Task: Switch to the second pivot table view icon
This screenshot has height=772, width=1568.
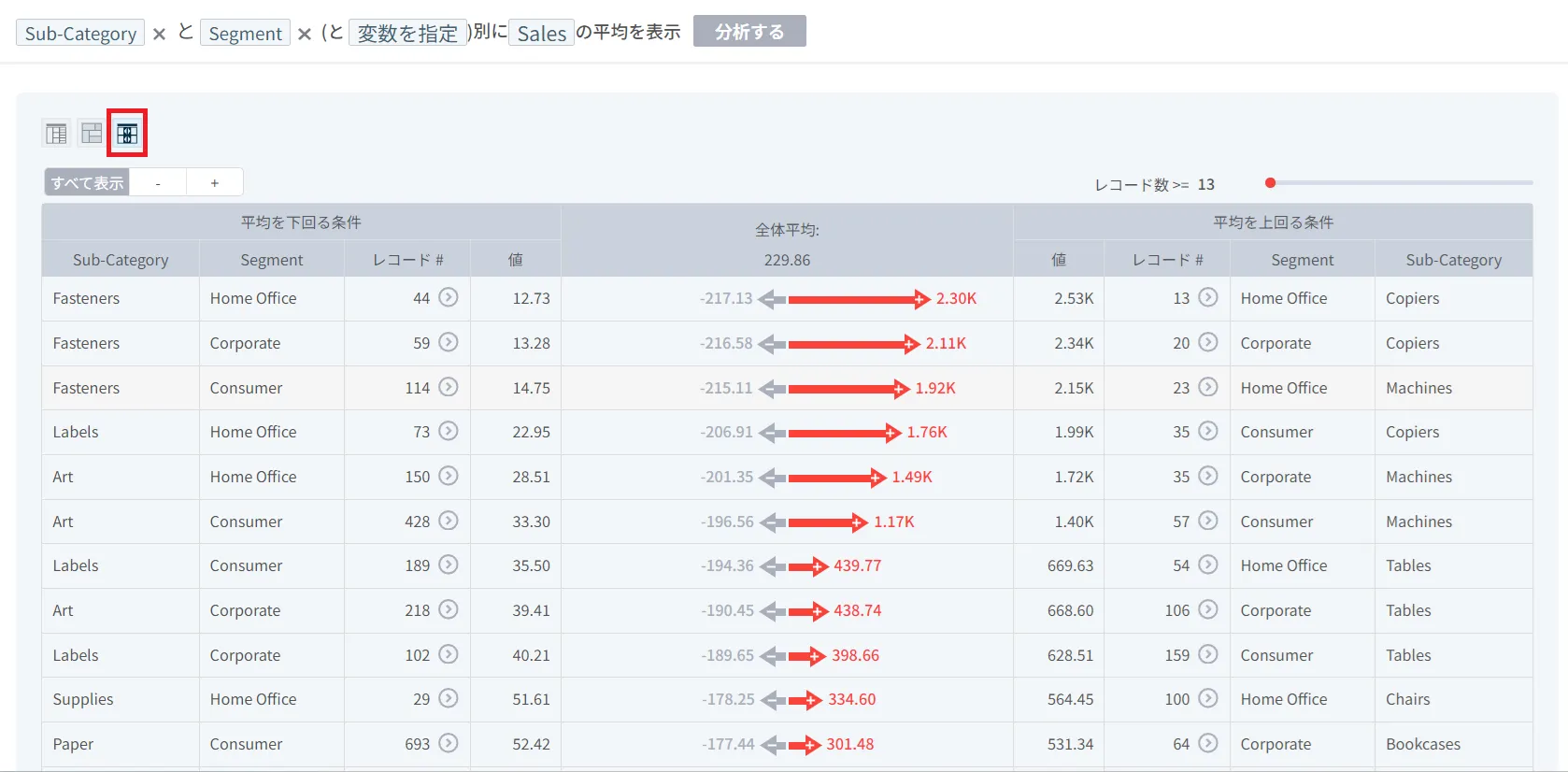Action: [x=92, y=134]
